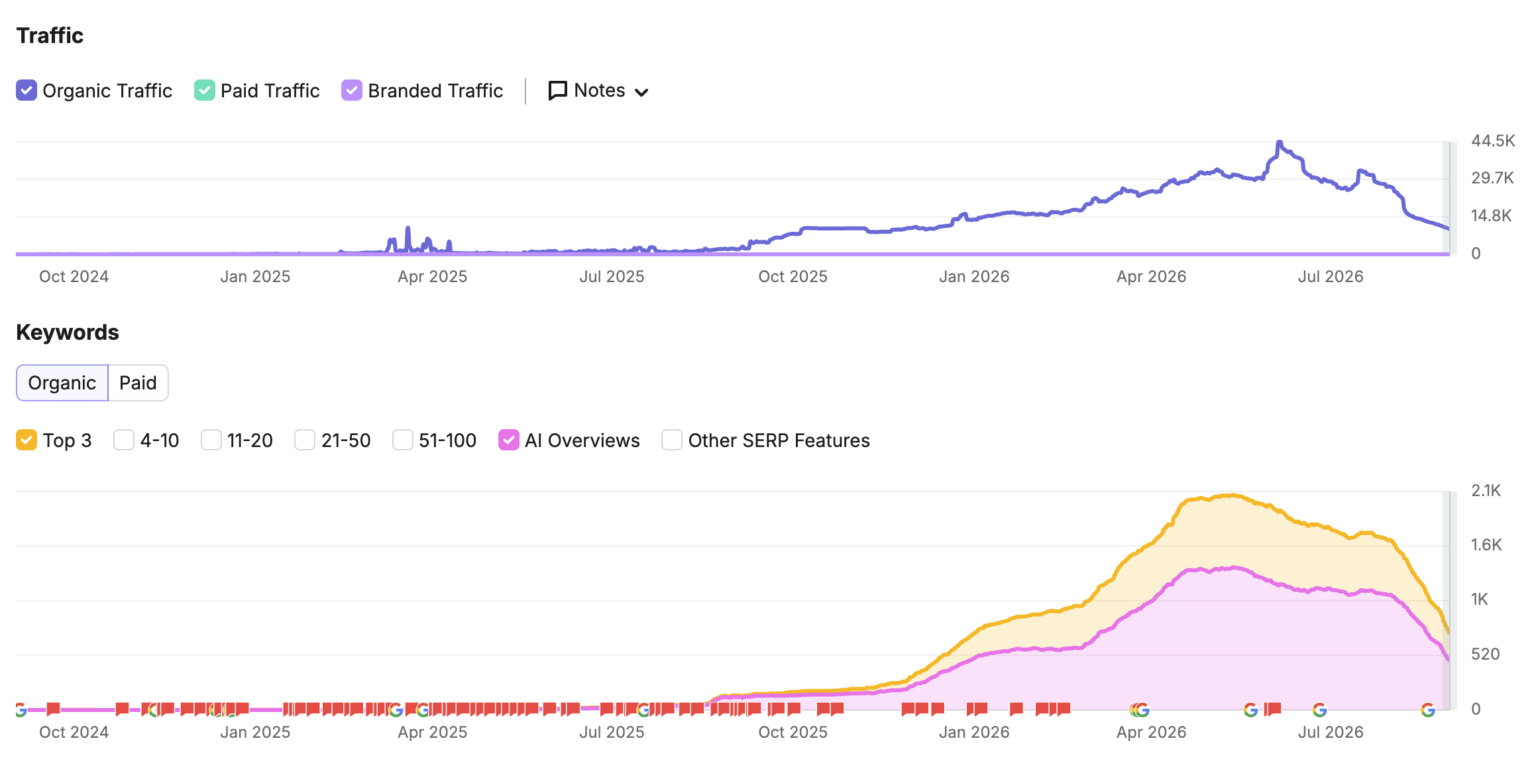Click the Traffic chart's right-edge scrollbar handle
Image resolution: width=1536 pixels, height=759 pixels.
(x=1449, y=198)
